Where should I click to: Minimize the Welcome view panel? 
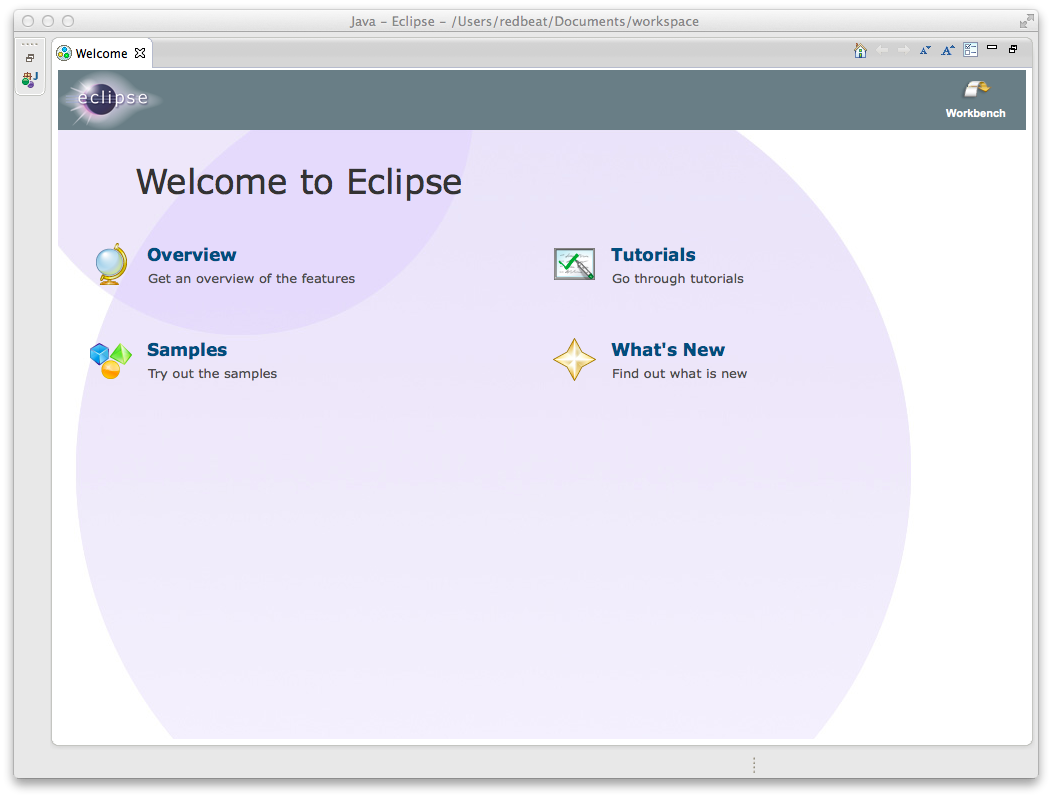point(992,48)
